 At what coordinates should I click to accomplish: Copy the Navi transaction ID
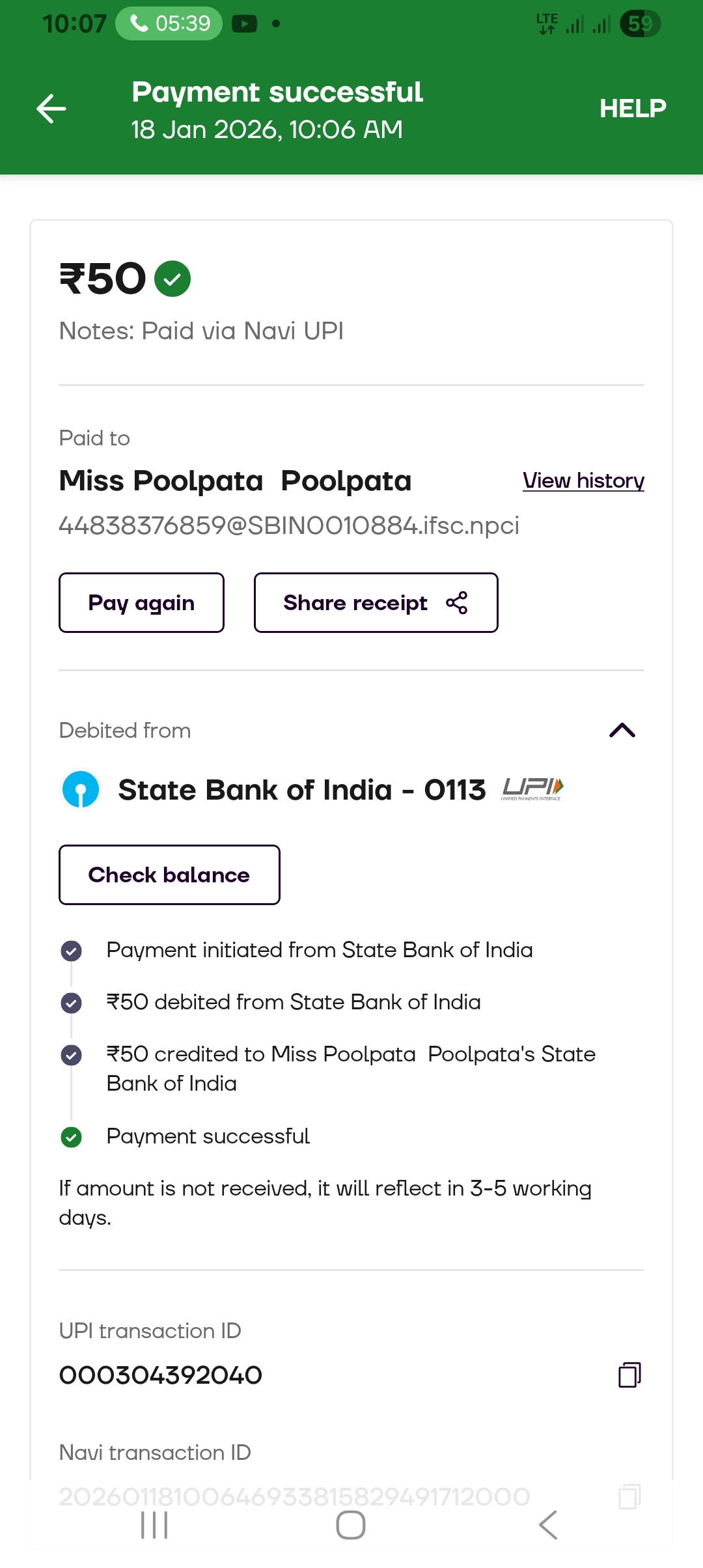[x=629, y=1496]
